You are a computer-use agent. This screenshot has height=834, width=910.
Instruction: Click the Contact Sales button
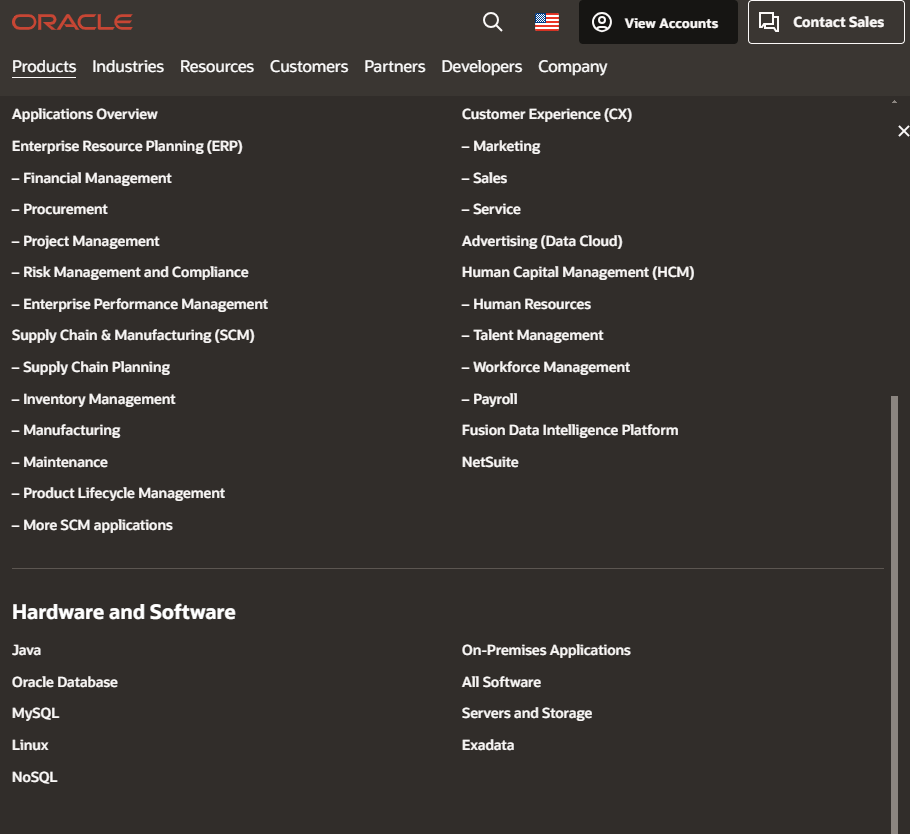click(826, 22)
